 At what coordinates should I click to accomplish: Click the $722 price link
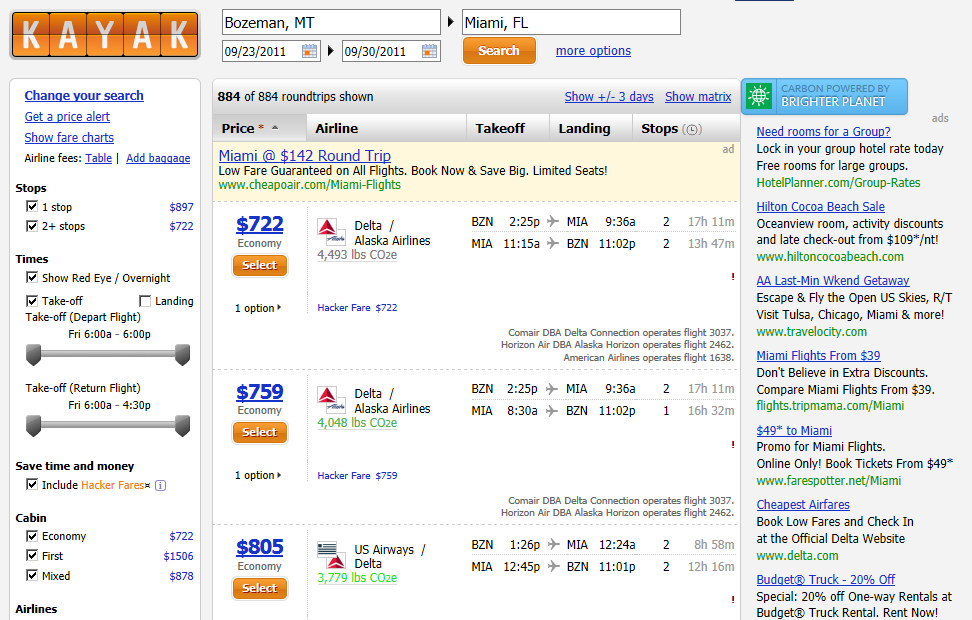point(260,224)
